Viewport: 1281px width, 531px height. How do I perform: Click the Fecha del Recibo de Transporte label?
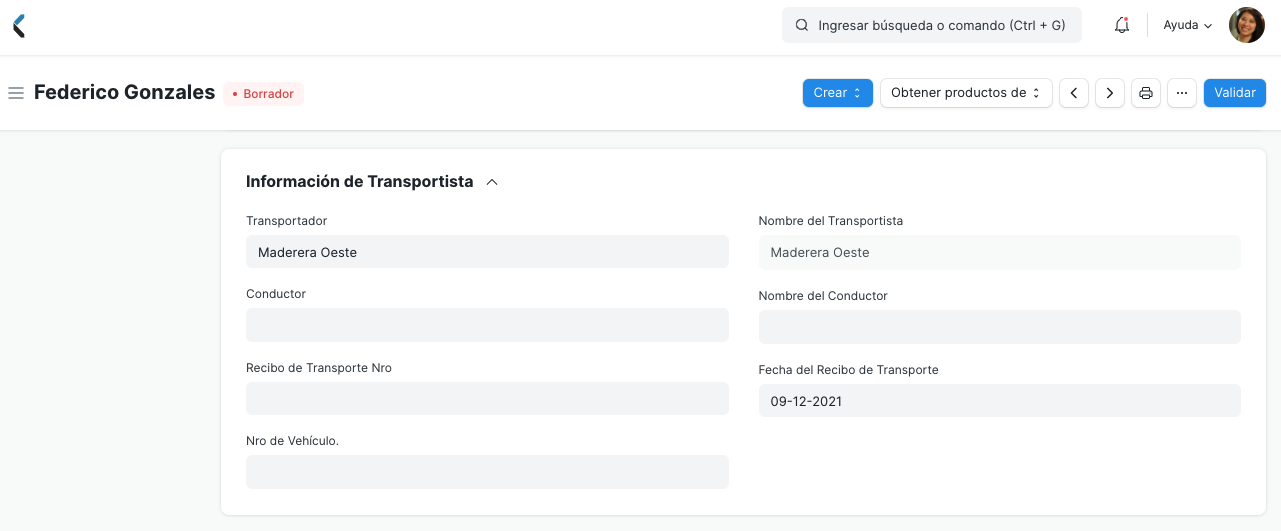point(849,370)
